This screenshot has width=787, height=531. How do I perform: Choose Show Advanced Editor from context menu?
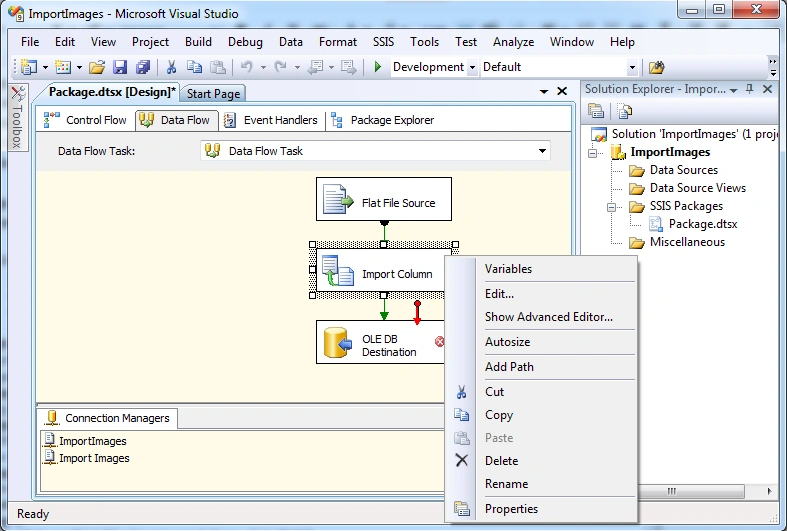[549, 317]
